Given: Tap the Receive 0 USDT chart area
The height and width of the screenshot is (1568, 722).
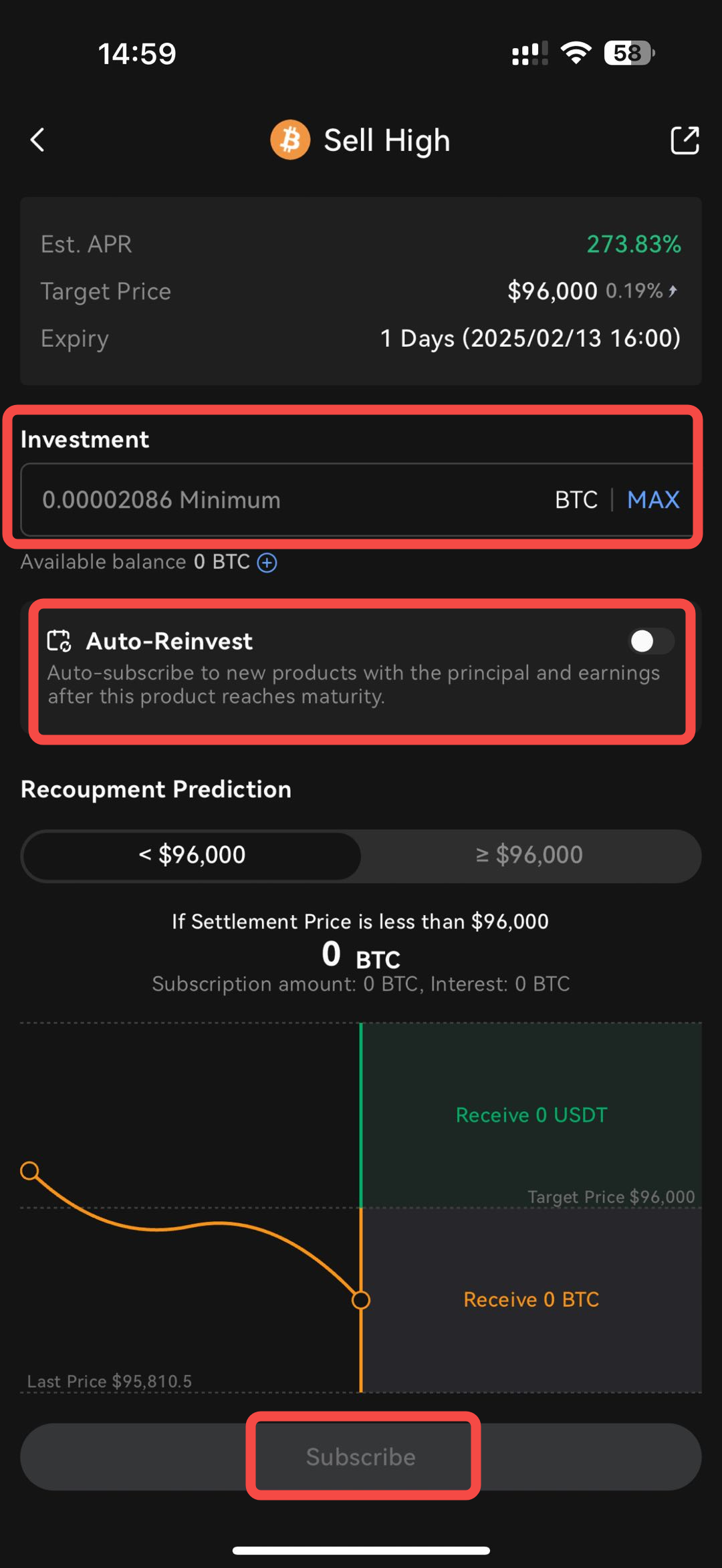Looking at the screenshot, I should coord(531,1115).
